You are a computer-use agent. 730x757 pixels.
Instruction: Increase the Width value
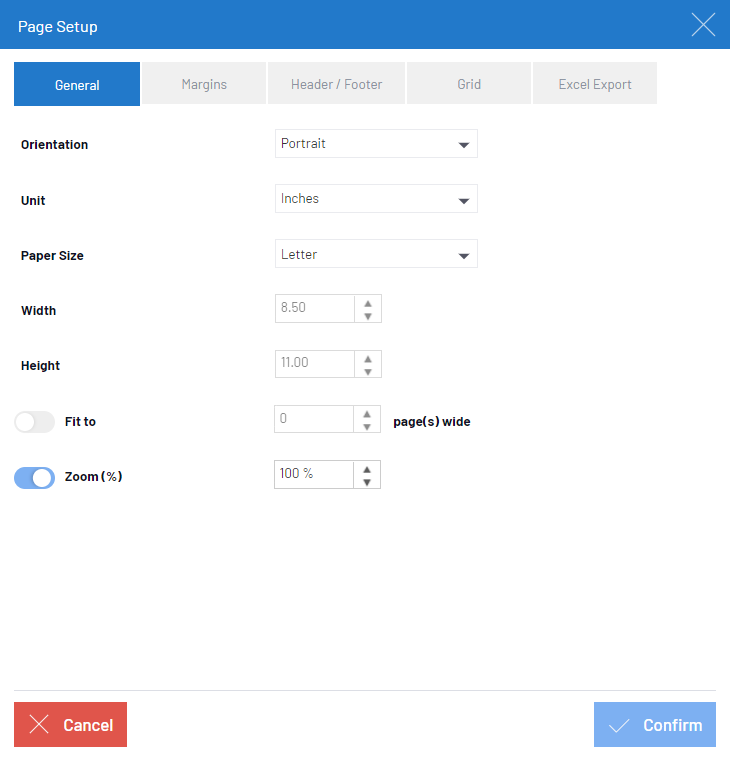coord(368,304)
